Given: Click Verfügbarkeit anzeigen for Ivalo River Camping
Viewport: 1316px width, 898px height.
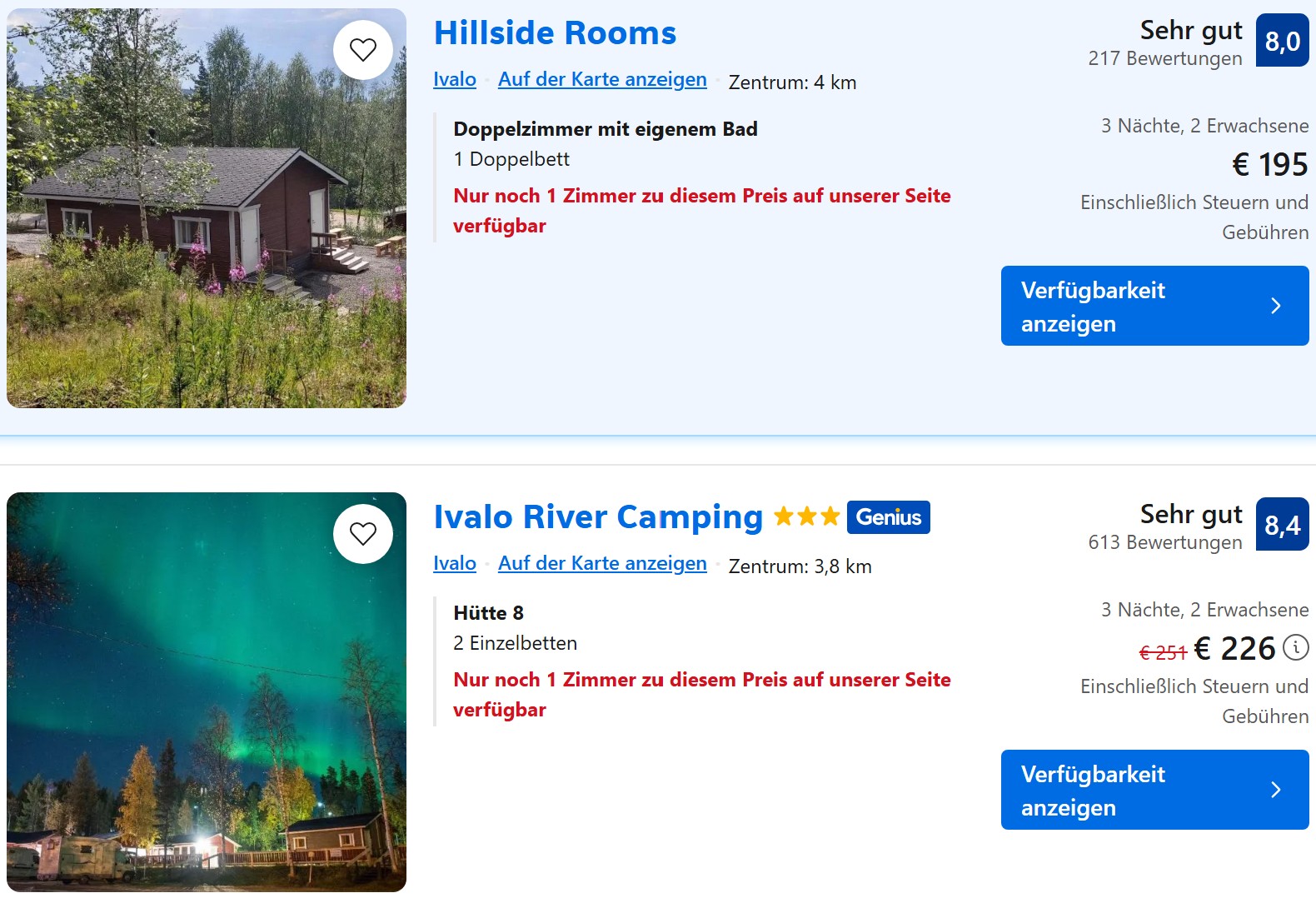Looking at the screenshot, I should click(x=1155, y=790).
